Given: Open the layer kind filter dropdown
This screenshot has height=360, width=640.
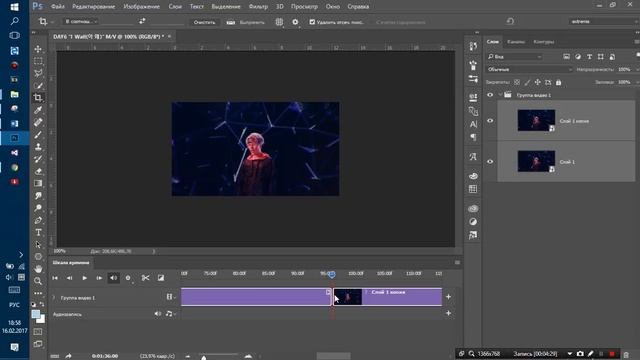Looking at the screenshot, I should click(514, 57).
